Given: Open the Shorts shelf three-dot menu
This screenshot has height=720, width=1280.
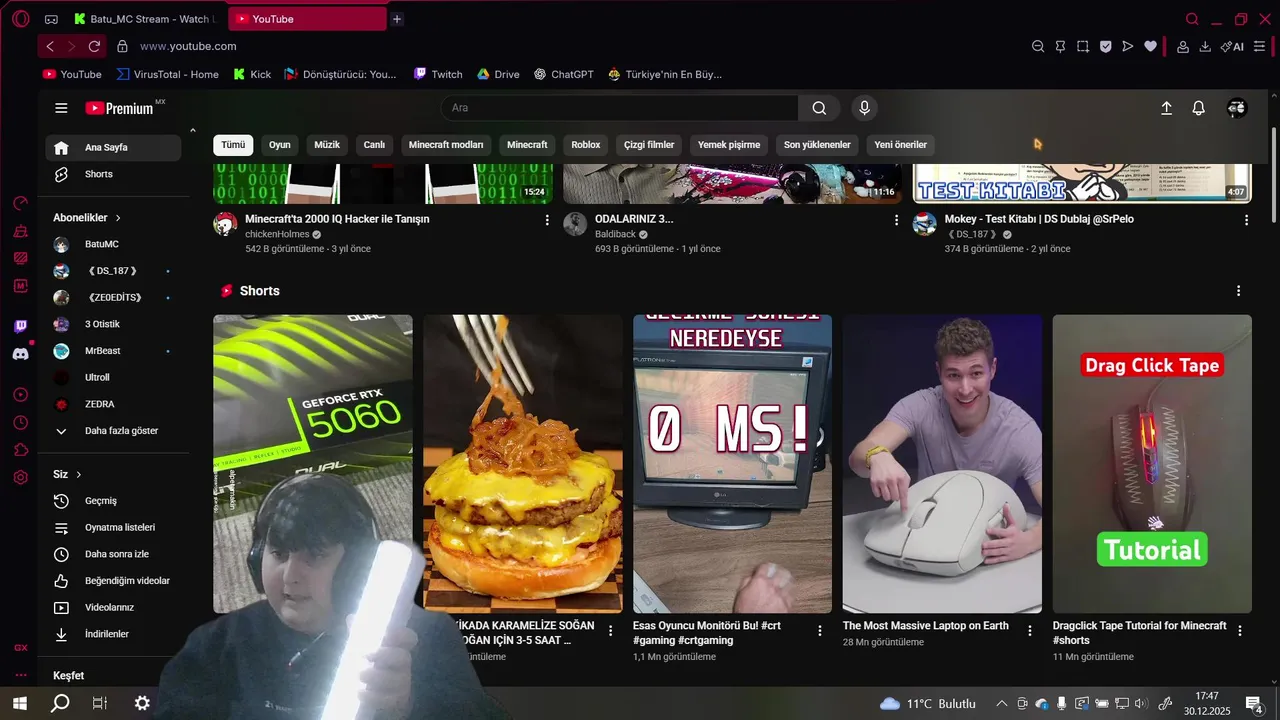Looking at the screenshot, I should pyautogui.click(x=1238, y=291).
